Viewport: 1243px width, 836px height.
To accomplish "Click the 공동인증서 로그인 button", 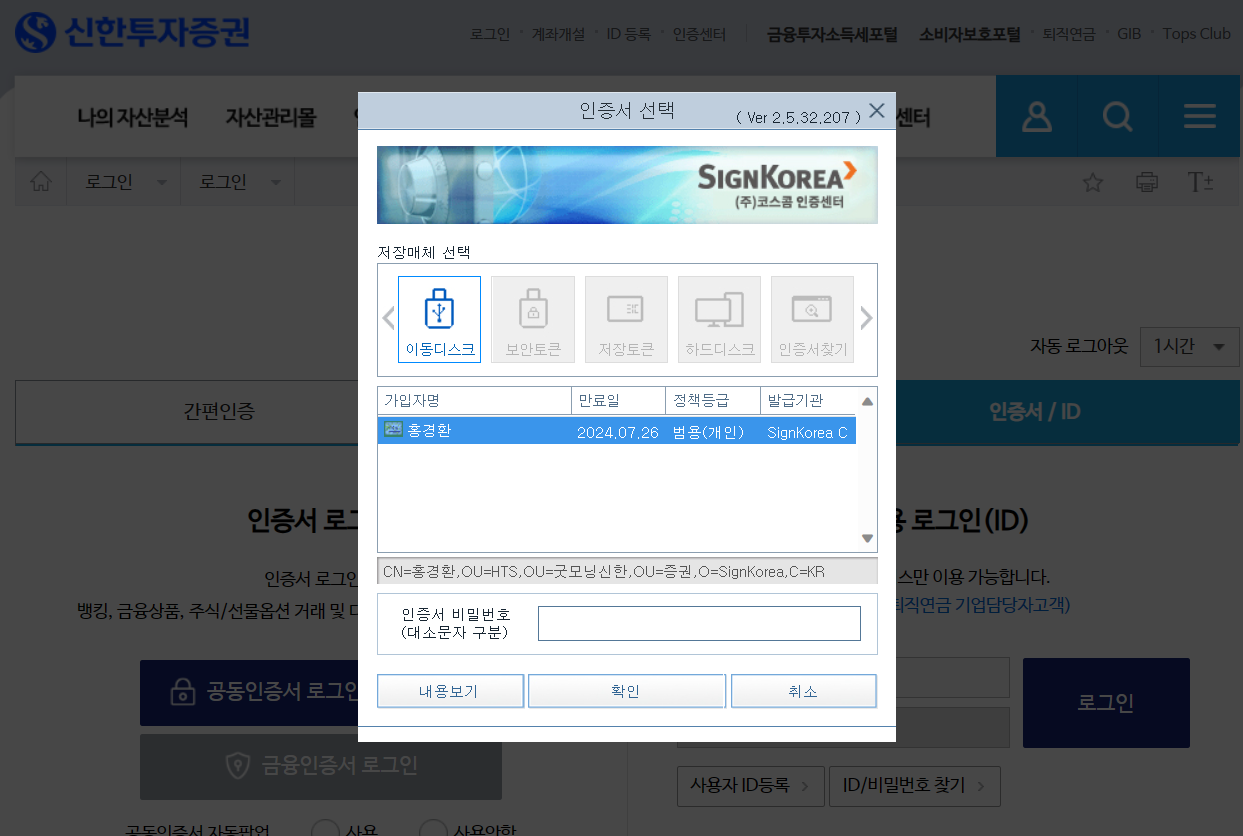I will pos(249,692).
